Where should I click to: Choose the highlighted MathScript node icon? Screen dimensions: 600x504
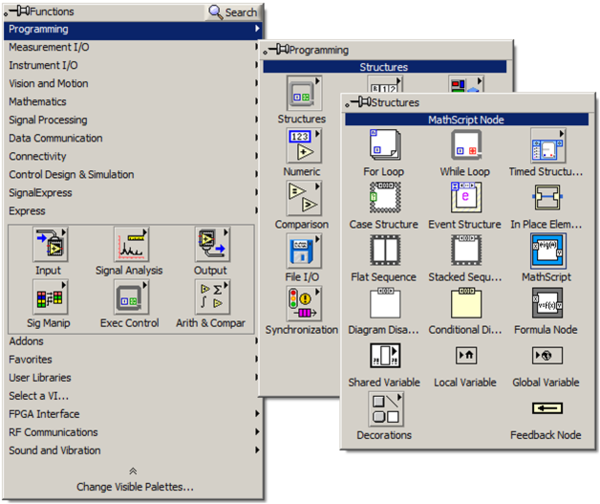pyautogui.click(x=548, y=251)
